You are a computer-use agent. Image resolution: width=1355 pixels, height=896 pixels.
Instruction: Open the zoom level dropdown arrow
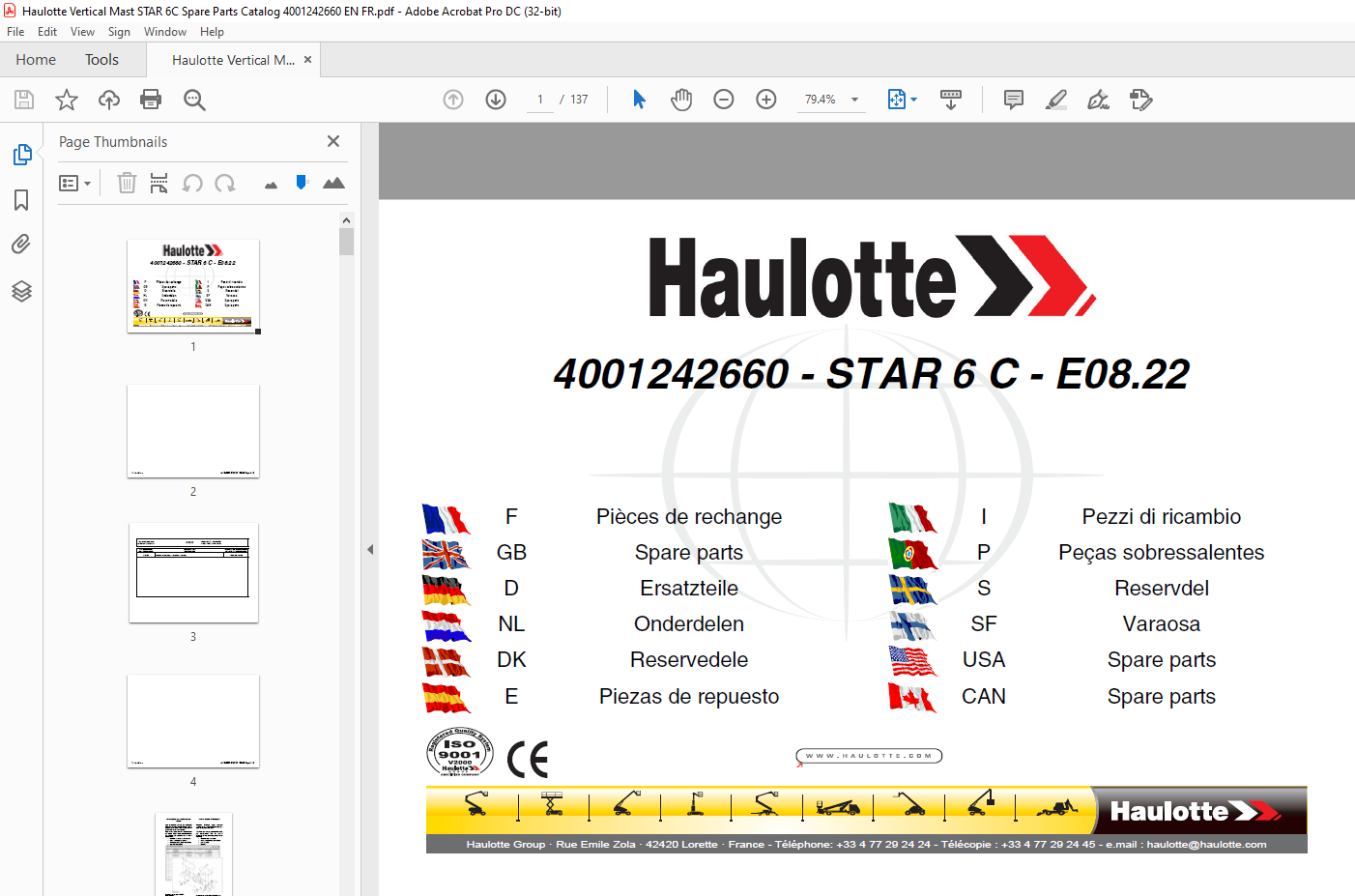tap(854, 100)
